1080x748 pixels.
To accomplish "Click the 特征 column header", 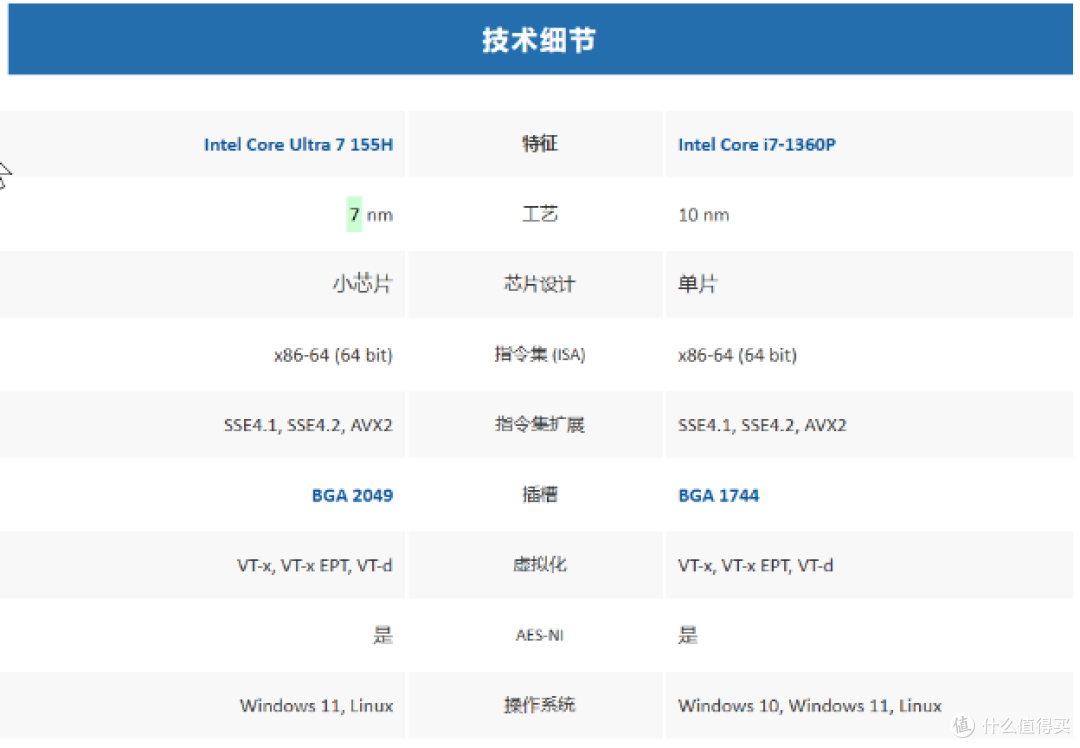I will (x=539, y=144).
